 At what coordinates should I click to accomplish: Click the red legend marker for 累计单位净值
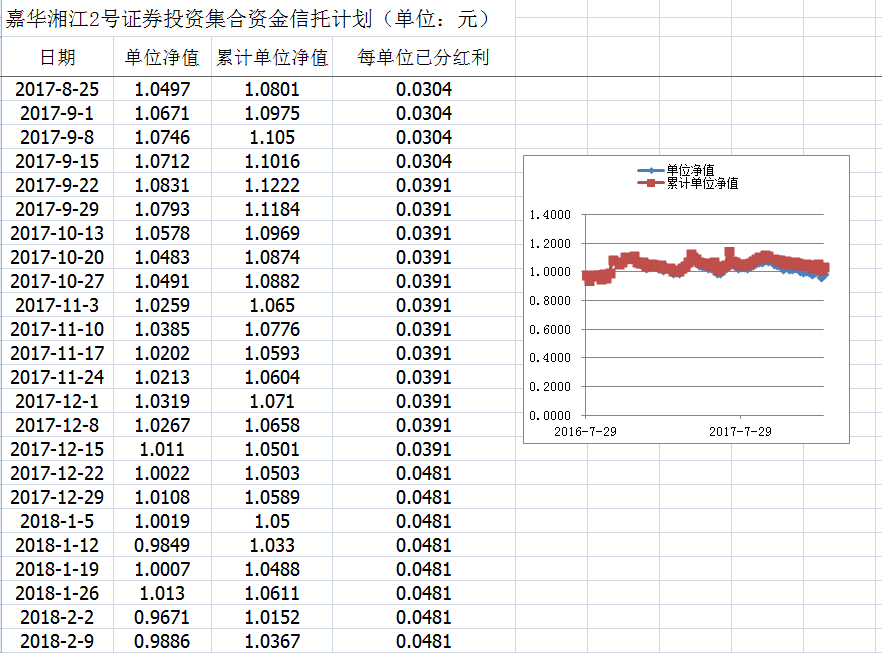(x=650, y=183)
